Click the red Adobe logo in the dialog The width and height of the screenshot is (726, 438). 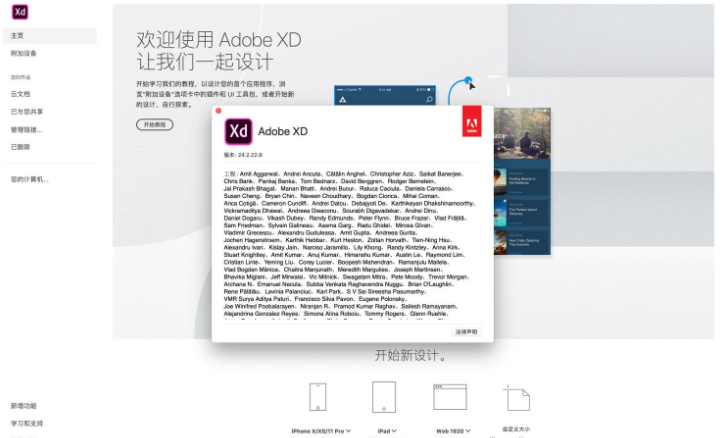[472, 121]
